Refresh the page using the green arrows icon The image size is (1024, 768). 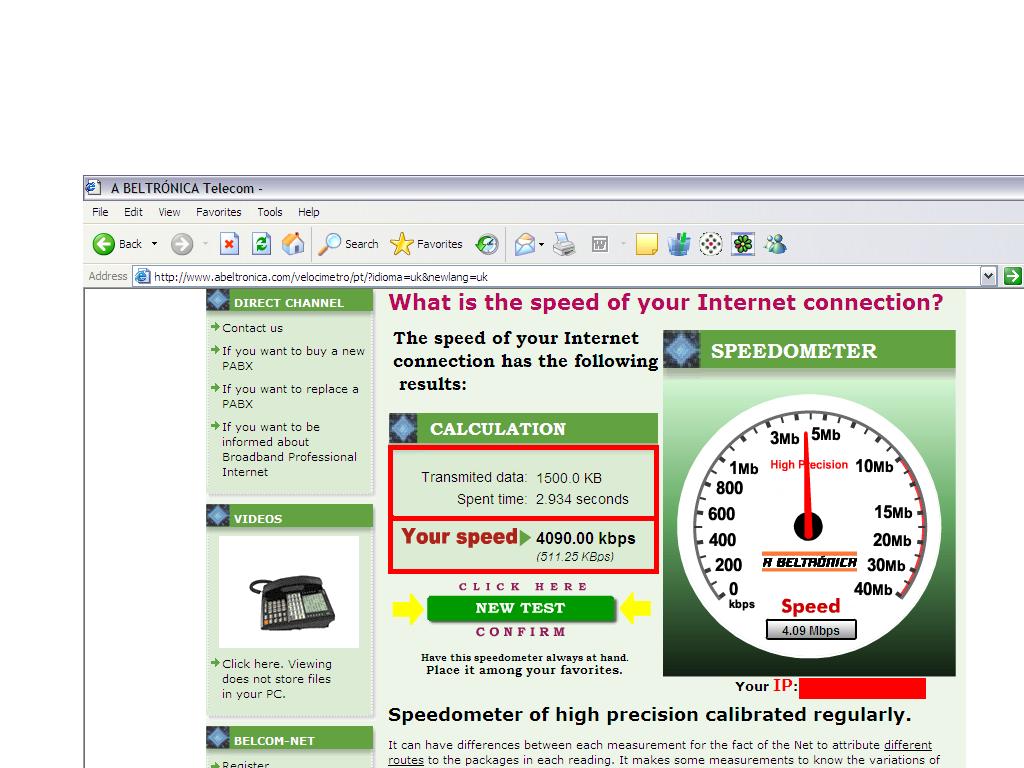(261, 244)
